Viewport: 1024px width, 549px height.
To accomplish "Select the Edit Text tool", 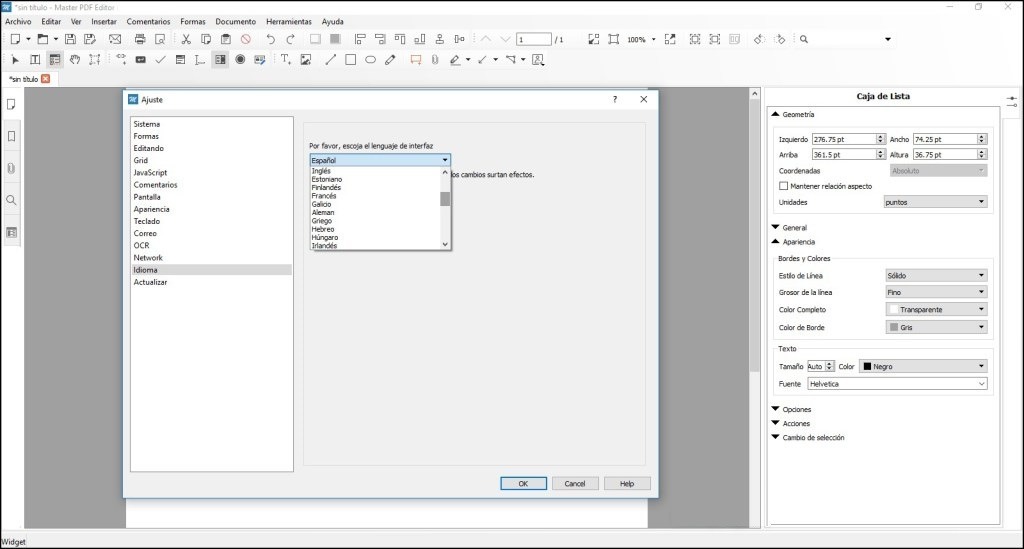I will (x=35, y=59).
